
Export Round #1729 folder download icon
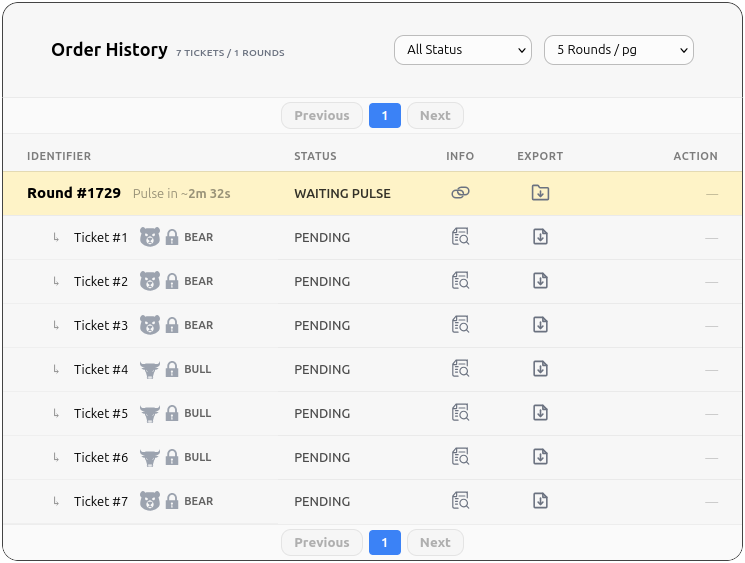(x=540, y=193)
